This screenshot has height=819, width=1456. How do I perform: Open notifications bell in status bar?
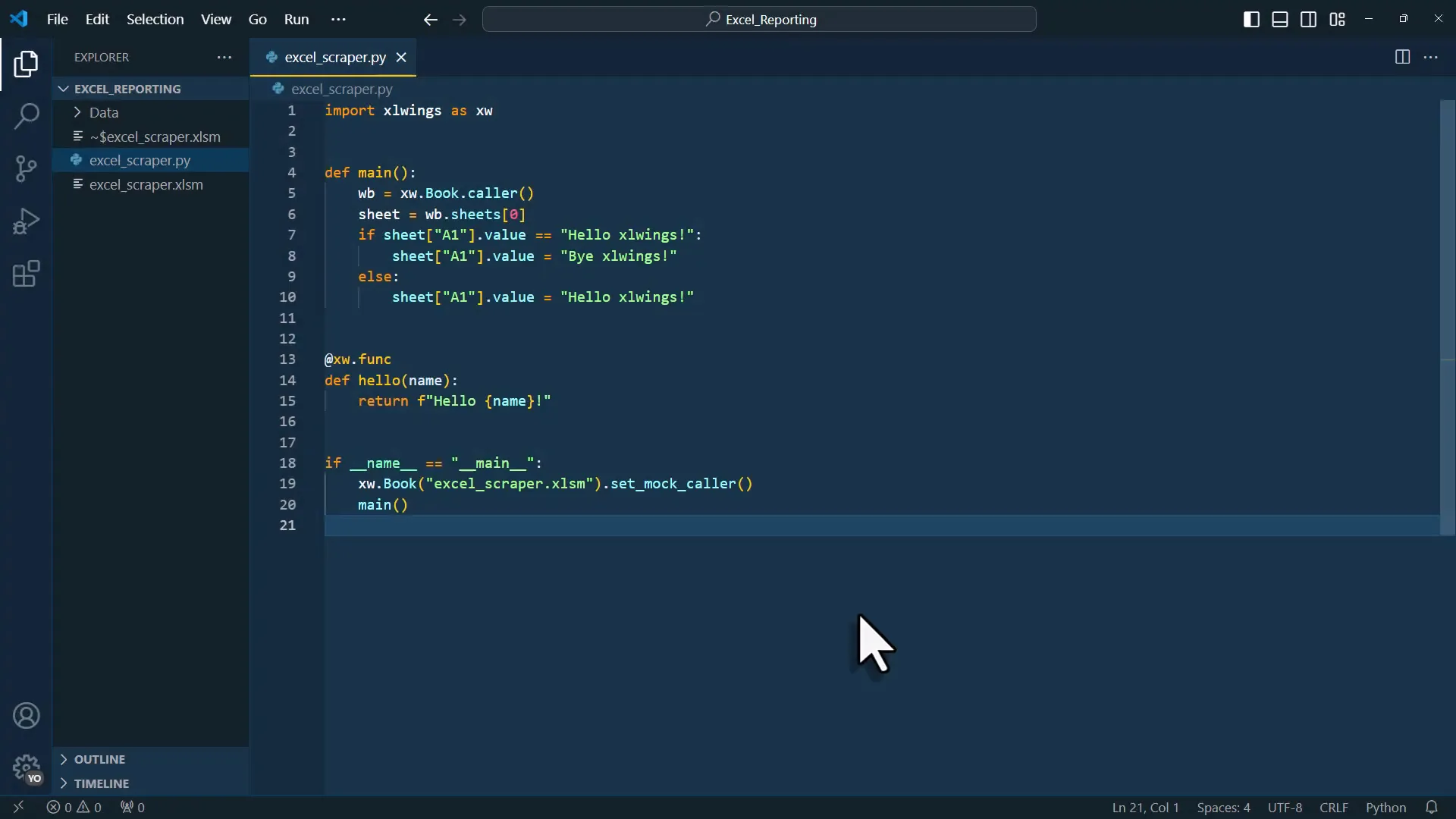[1432, 808]
